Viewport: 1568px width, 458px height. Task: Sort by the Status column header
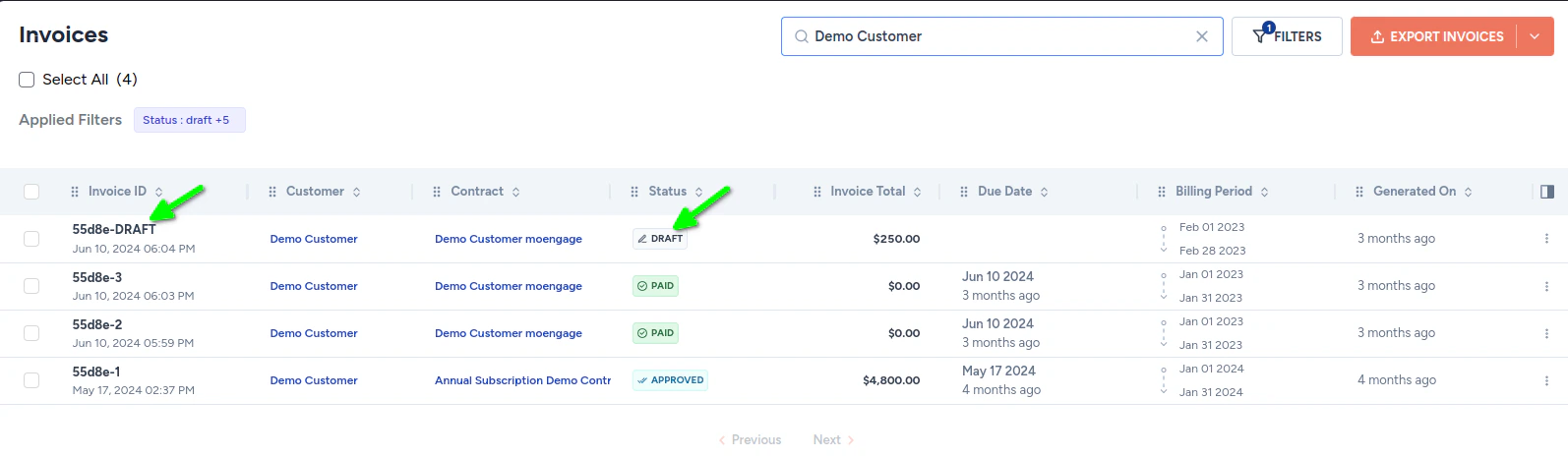tap(667, 192)
